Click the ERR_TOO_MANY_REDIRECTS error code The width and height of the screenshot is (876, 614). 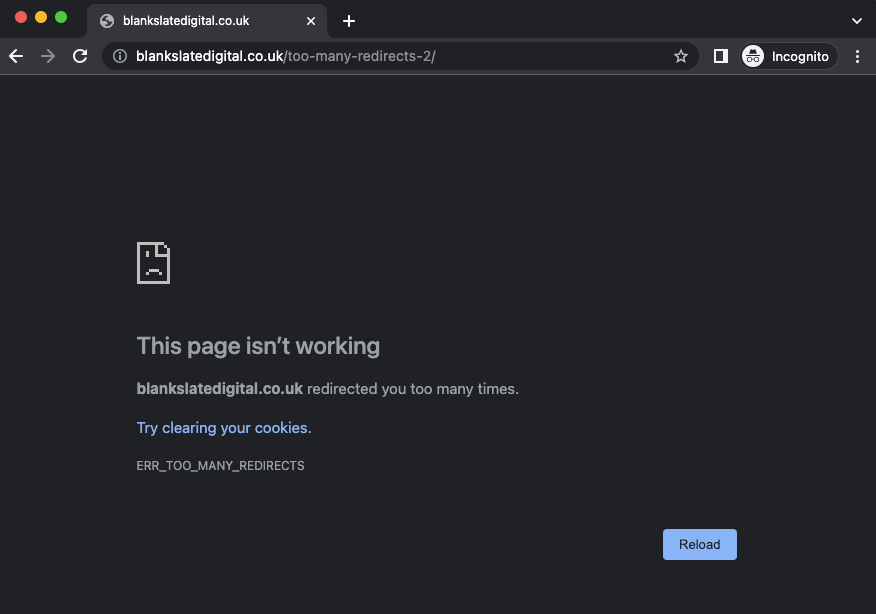[x=221, y=466]
